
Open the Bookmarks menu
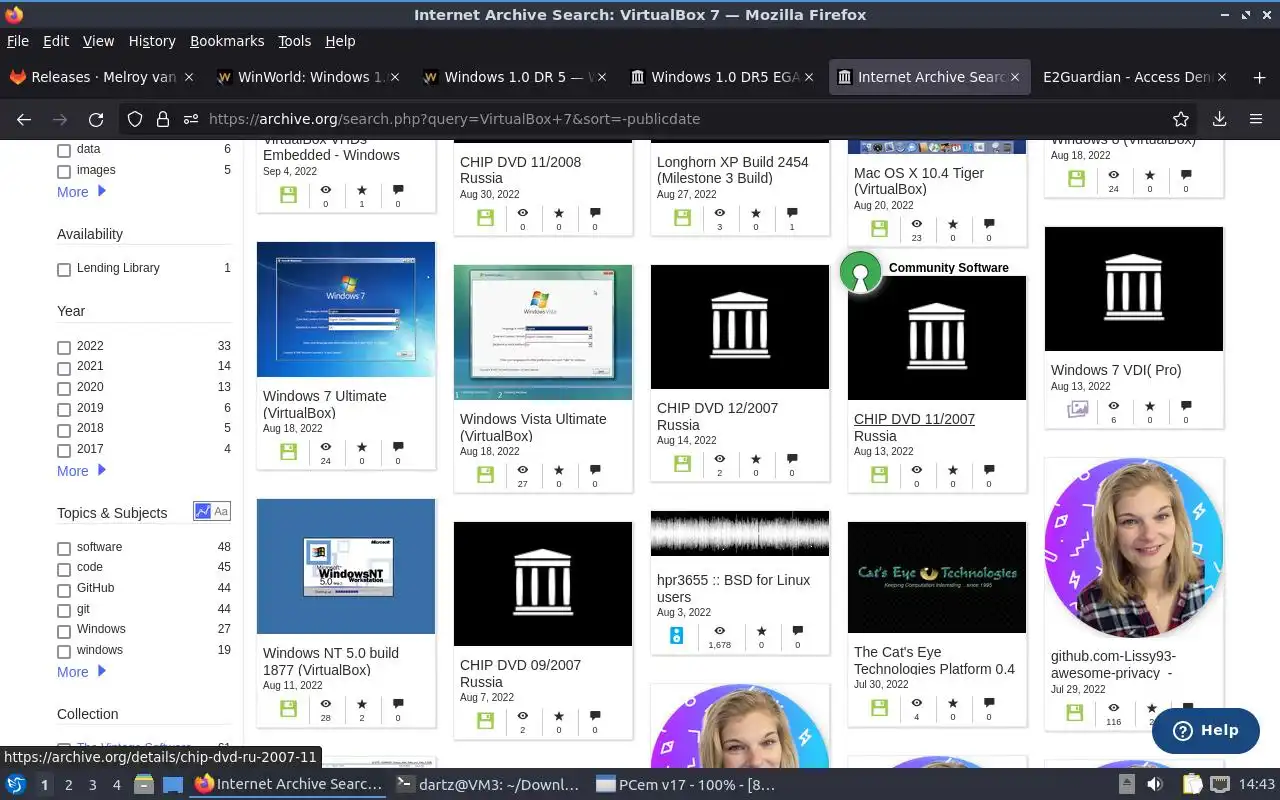click(227, 41)
